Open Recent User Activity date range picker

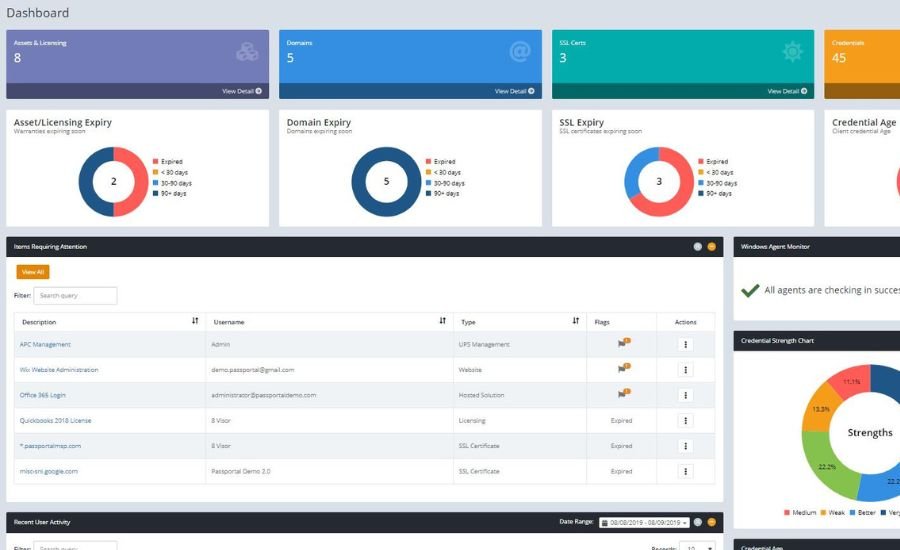(645, 522)
